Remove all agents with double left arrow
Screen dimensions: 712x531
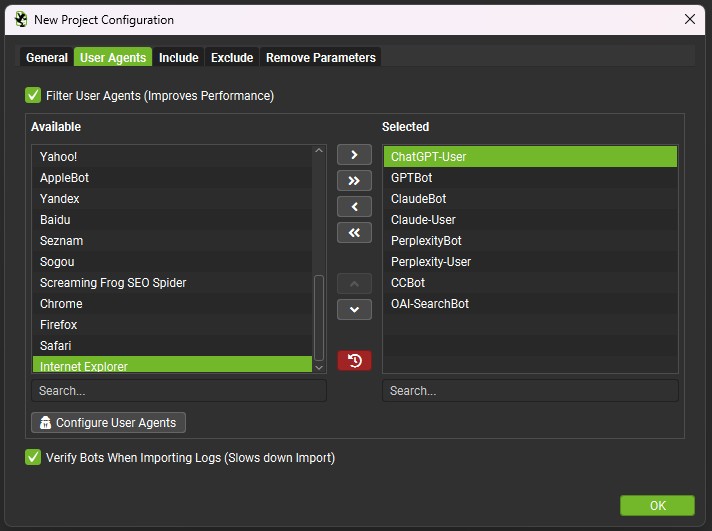pos(354,233)
